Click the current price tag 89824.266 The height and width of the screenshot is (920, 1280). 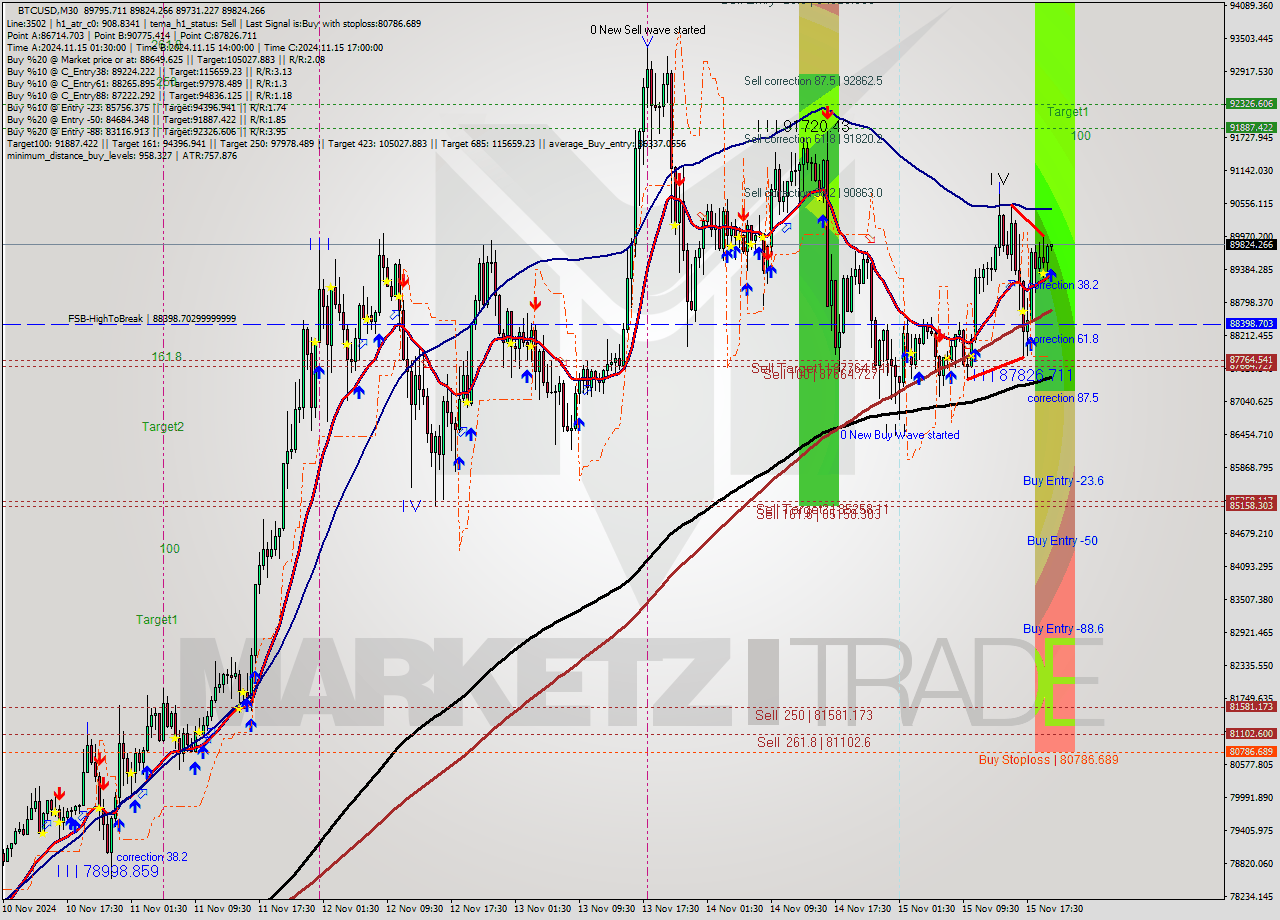tap(1251, 244)
